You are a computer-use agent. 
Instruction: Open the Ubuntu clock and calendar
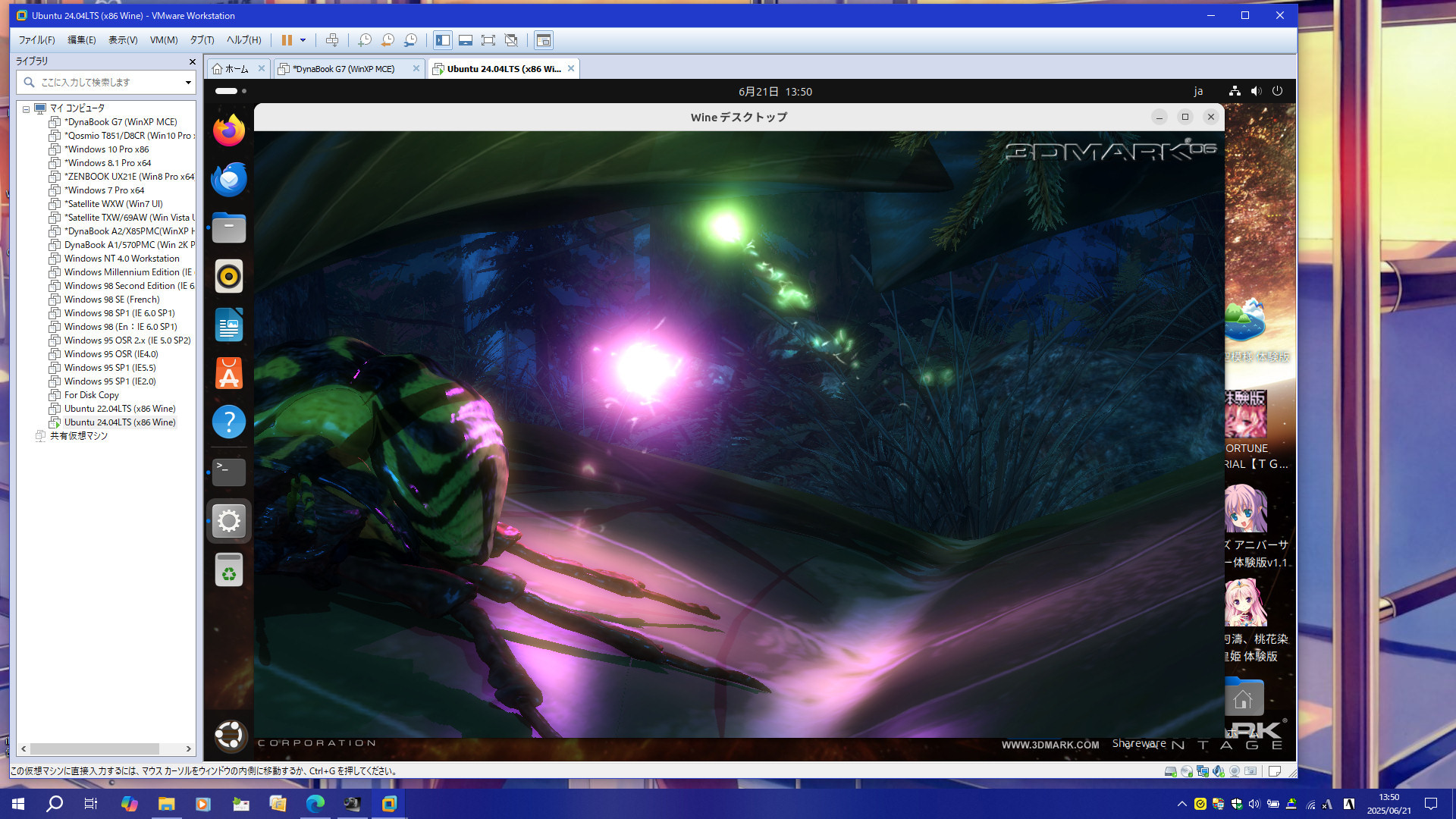[x=775, y=92]
